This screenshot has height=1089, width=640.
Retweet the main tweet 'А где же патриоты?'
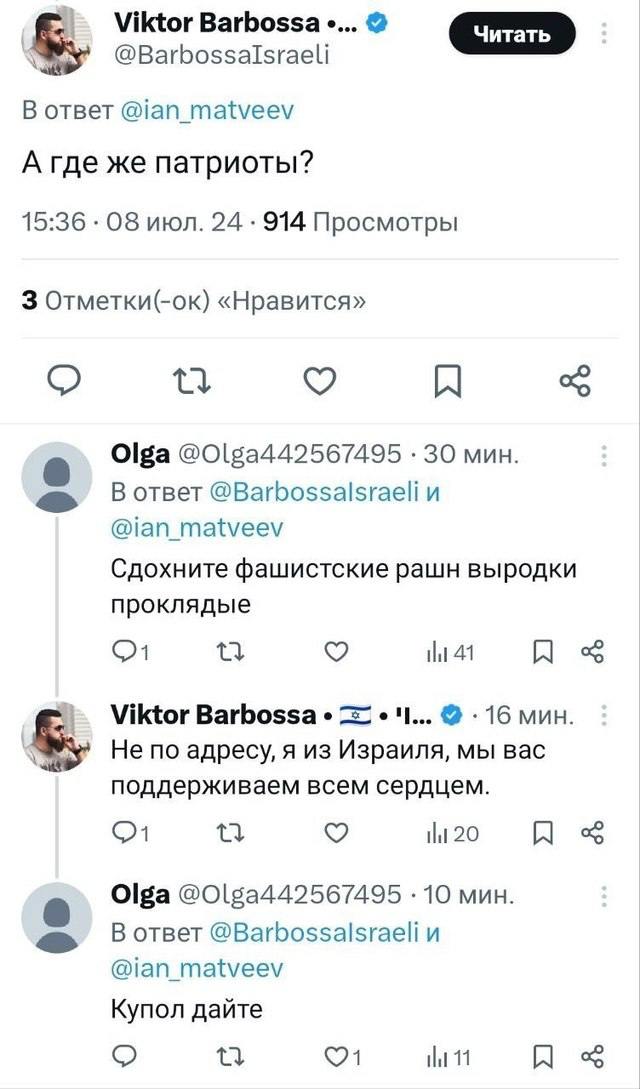[187, 381]
